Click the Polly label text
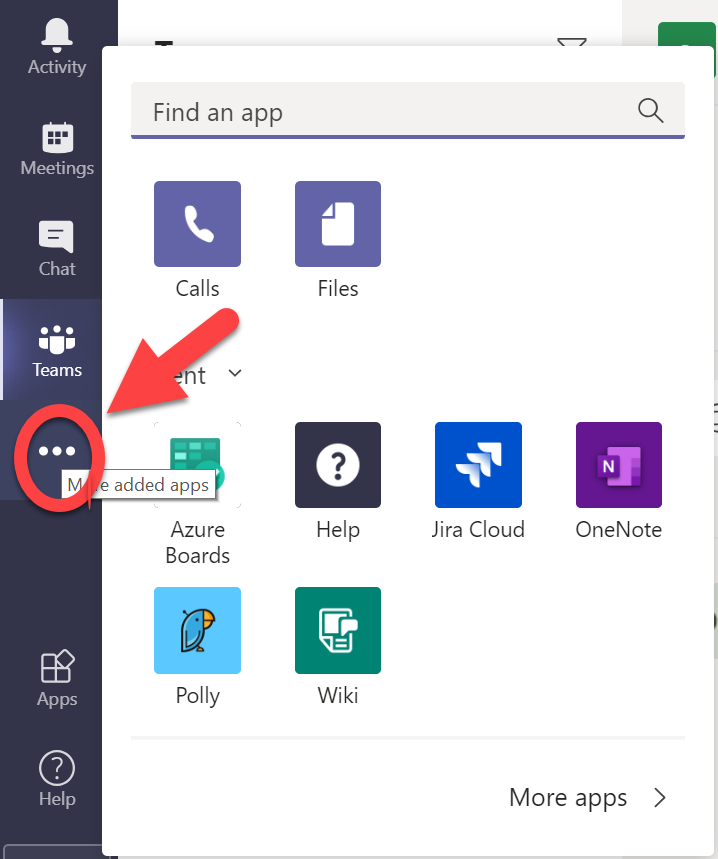Image resolution: width=718 pixels, height=859 pixels. [197, 696]
